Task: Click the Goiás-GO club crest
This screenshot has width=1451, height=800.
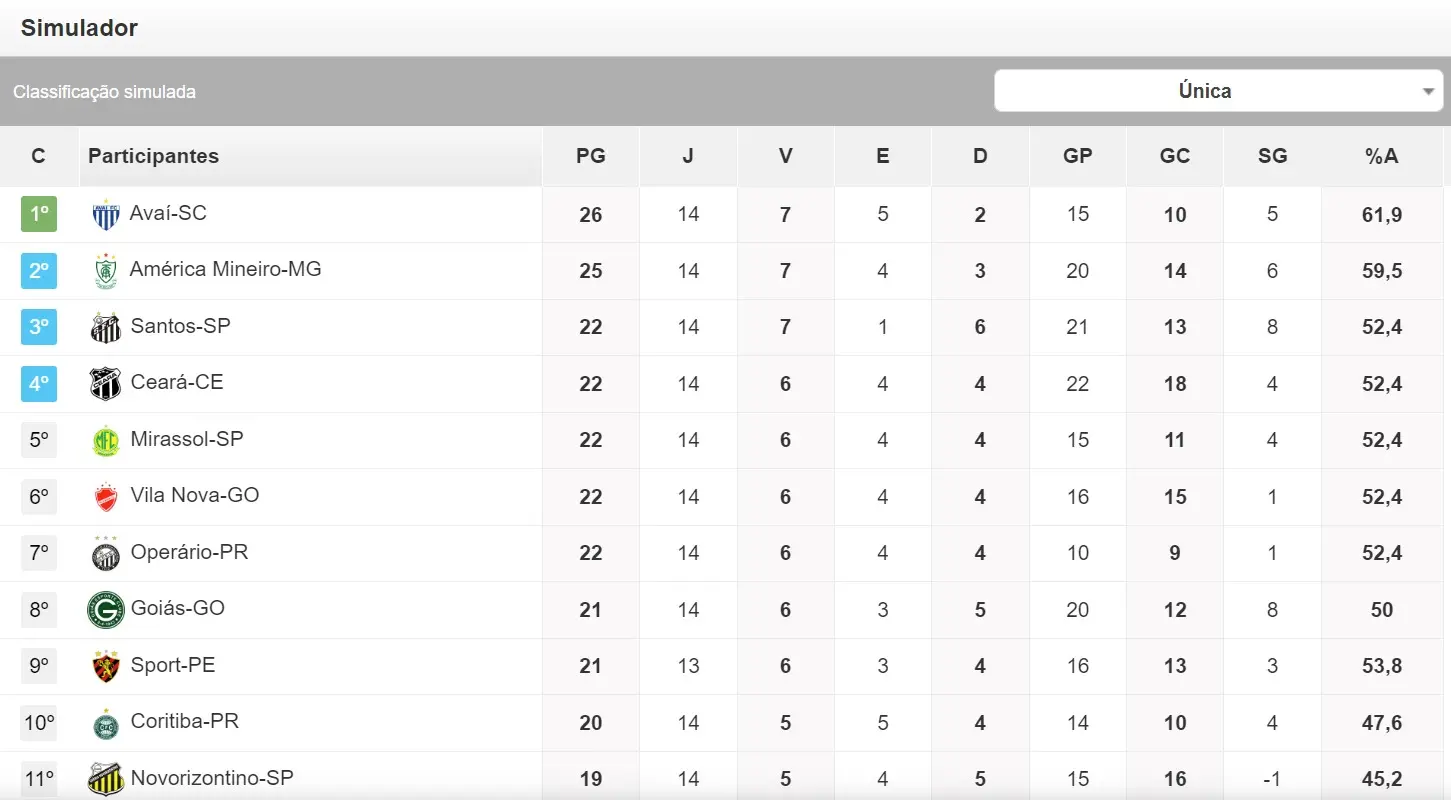Action: click(105, 610)
